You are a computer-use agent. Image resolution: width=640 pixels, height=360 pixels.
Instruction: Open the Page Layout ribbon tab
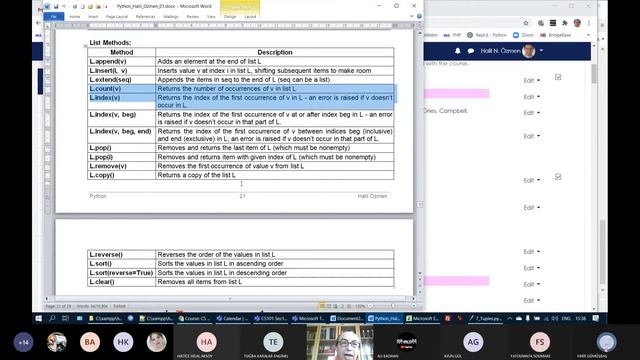117,17
